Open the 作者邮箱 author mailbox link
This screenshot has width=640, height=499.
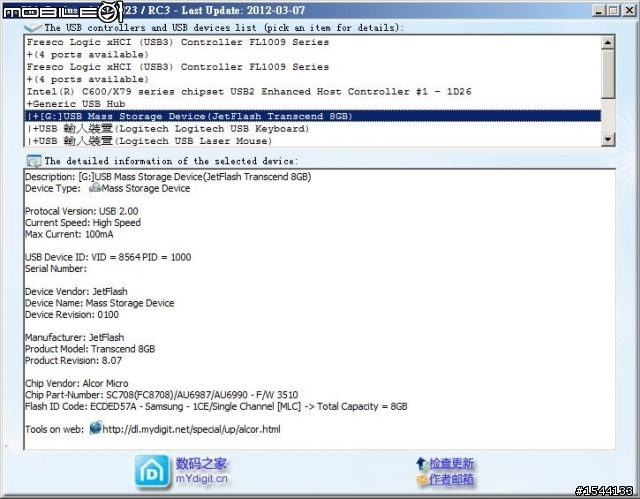[x=451, y=479]
